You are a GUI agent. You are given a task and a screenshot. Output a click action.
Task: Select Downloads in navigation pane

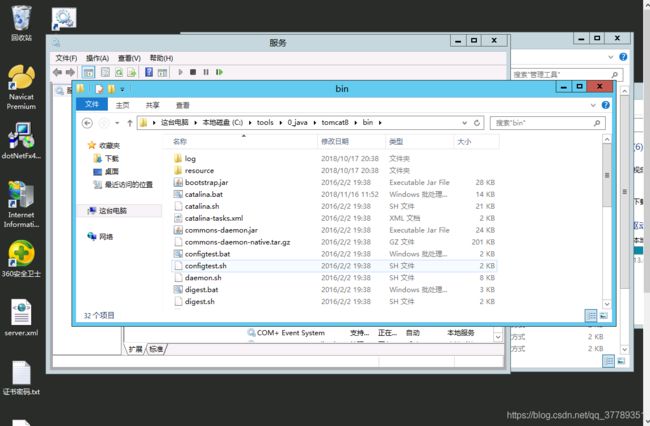pyautogui.click(x=107, y=158)
